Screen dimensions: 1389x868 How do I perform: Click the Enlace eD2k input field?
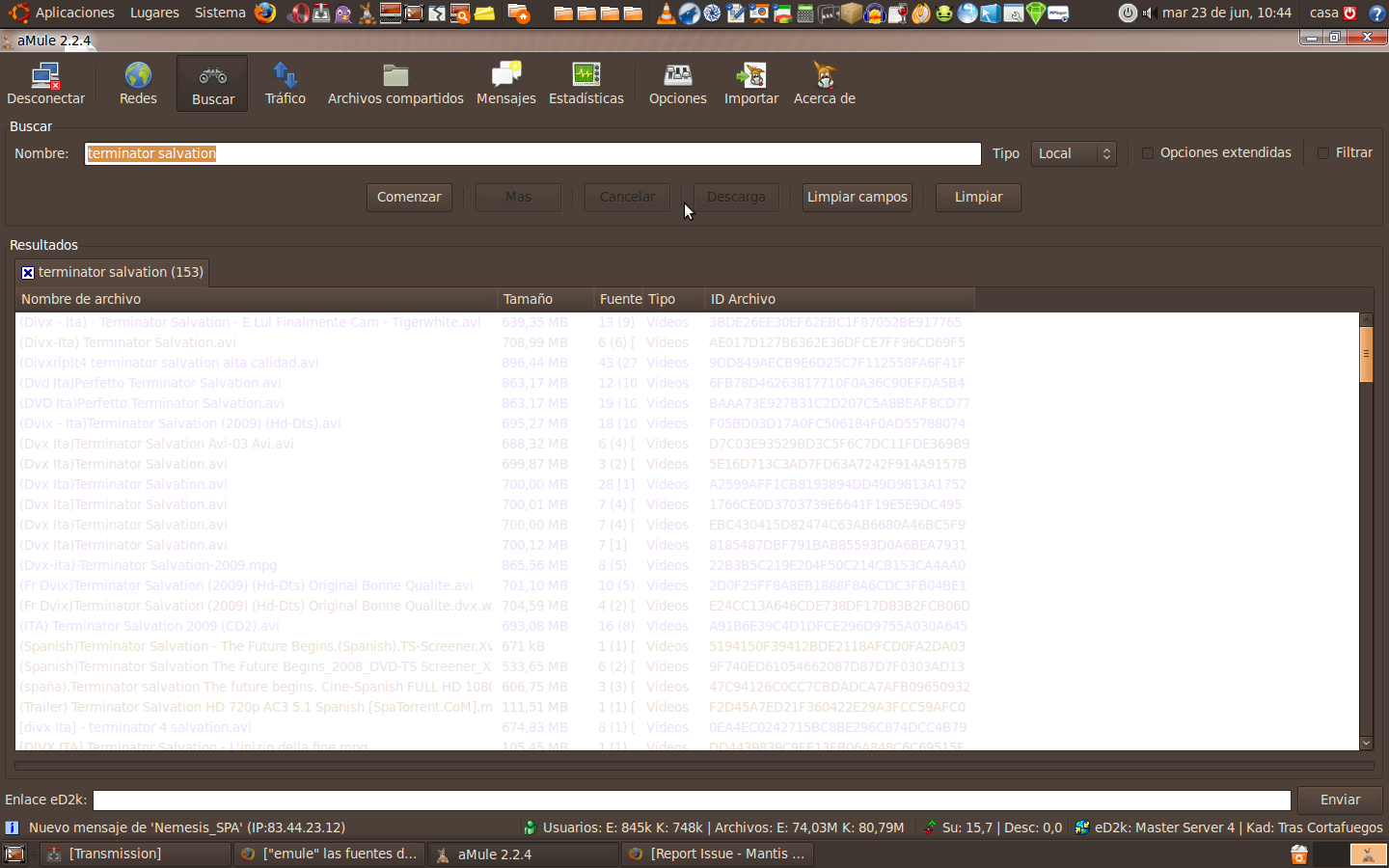click(691, 800)
